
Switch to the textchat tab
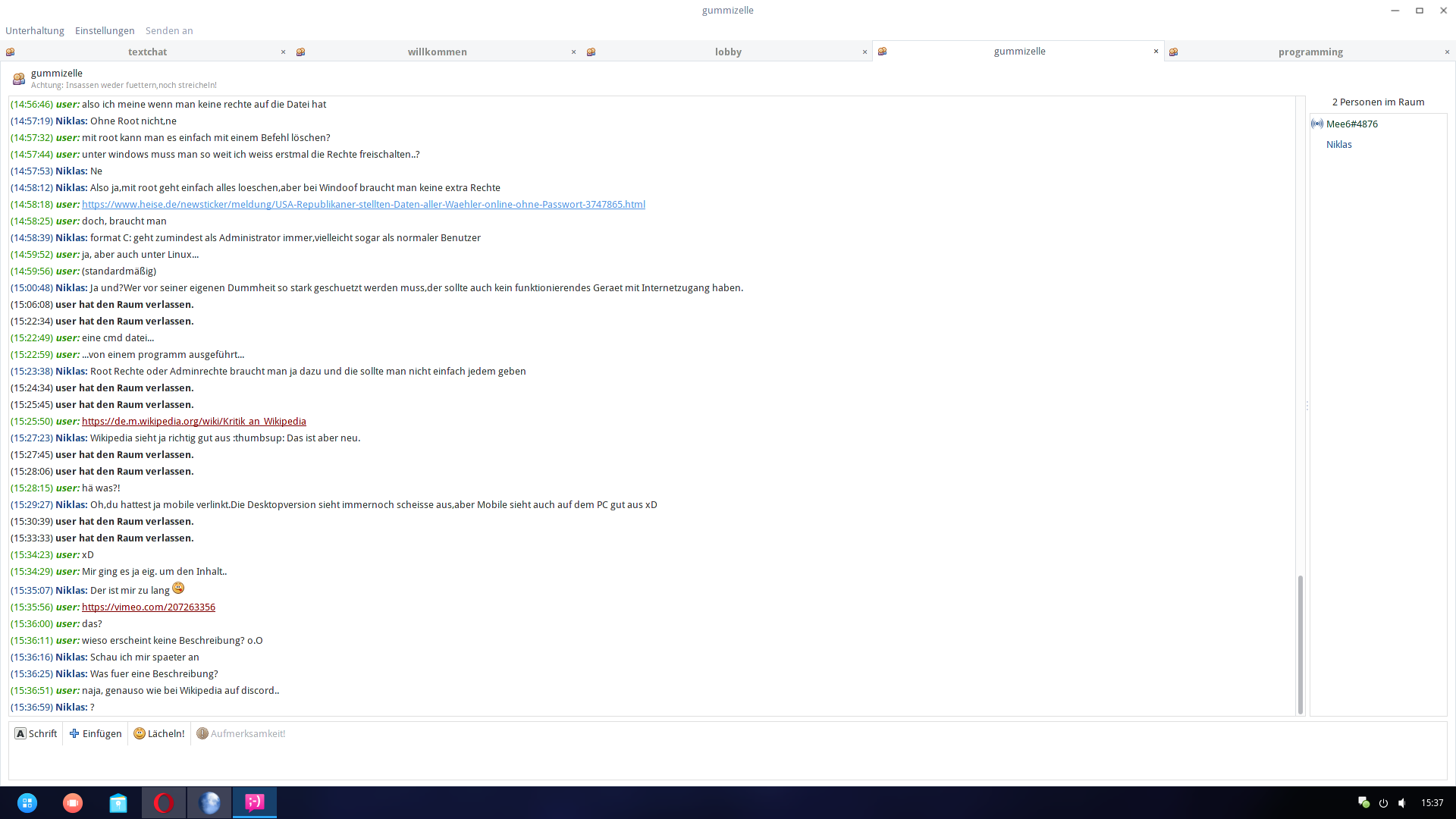[x=147, y=52]
